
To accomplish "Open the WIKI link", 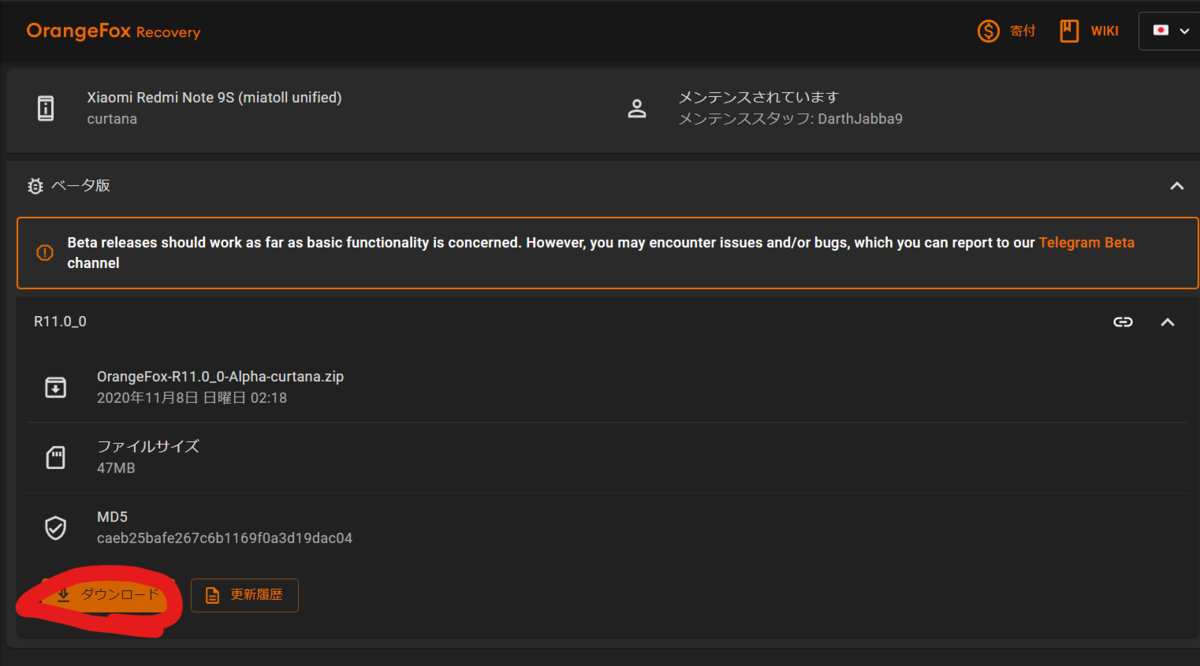I will point(1089,31).
